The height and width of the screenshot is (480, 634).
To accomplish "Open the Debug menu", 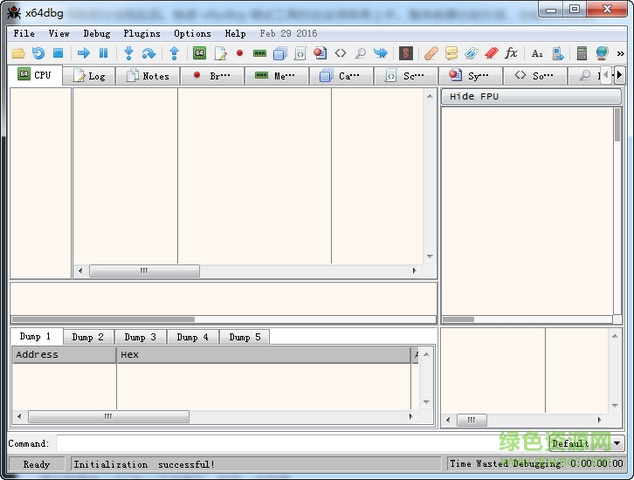I will click(x=97, y=34).
